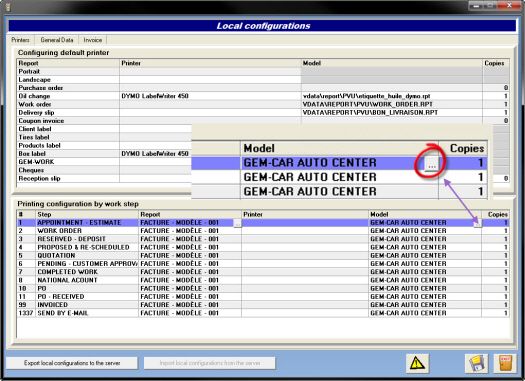Go to the Invoice tab

tap(92, 40)
